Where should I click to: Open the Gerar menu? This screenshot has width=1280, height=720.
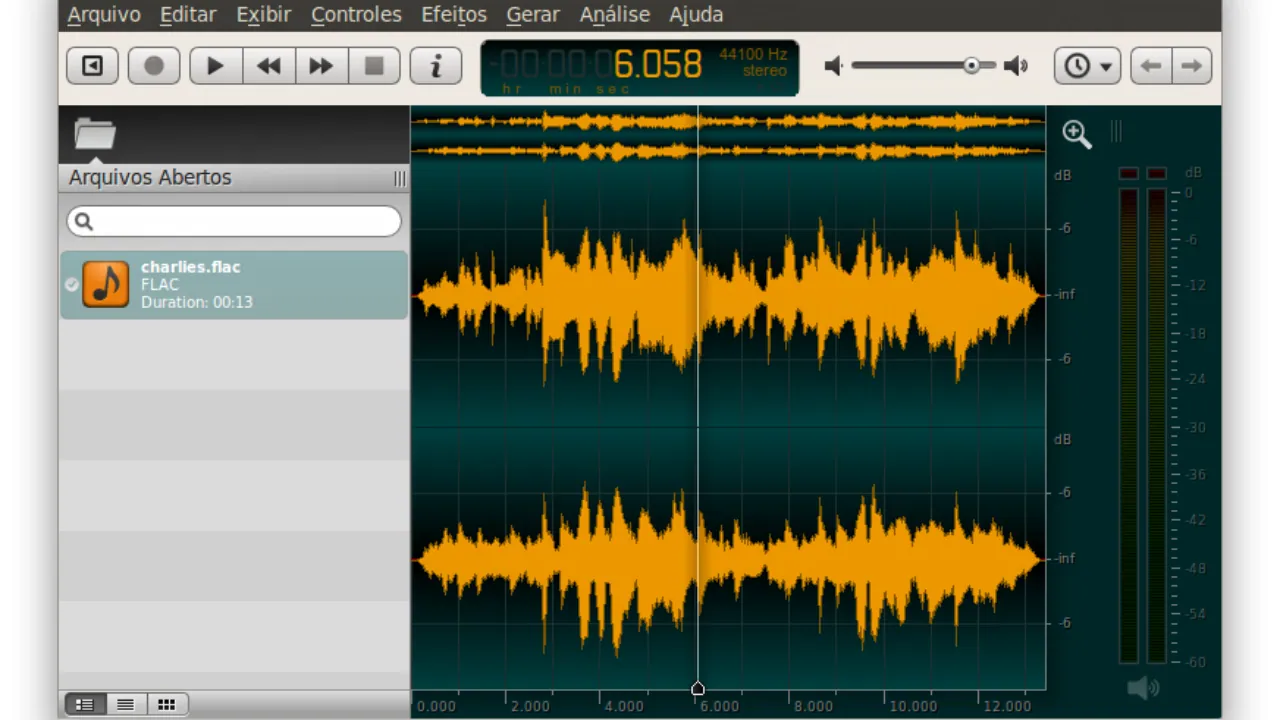[533, 15]
